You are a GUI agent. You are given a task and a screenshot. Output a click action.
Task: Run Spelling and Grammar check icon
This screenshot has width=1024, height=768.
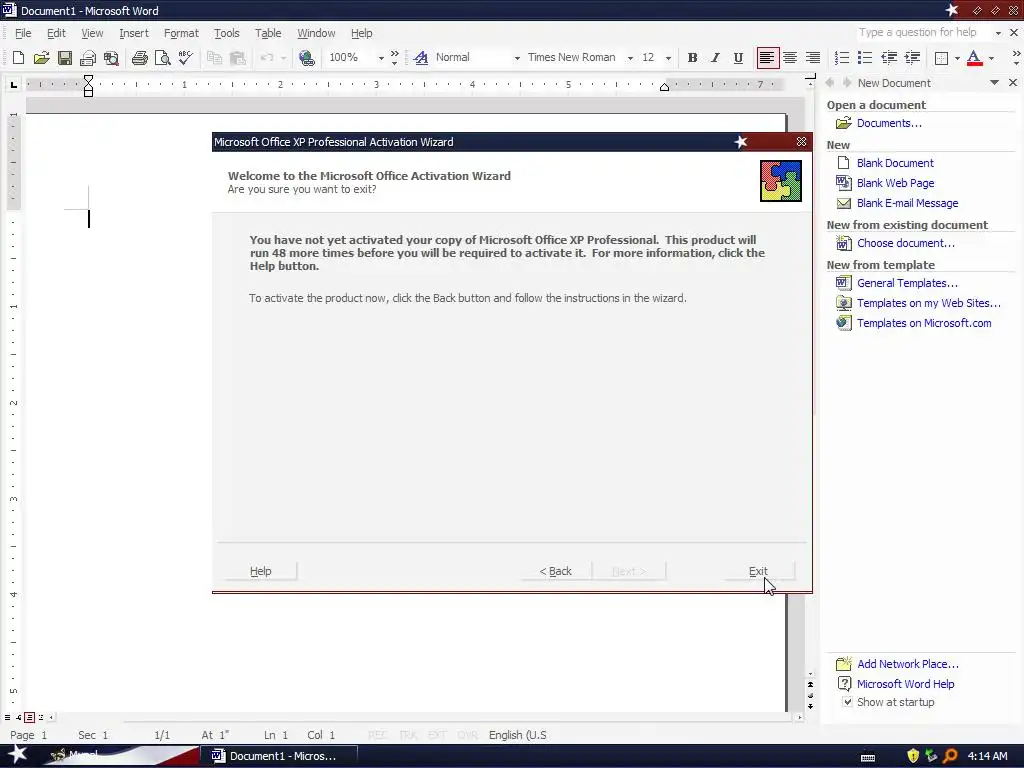[185, 57]
